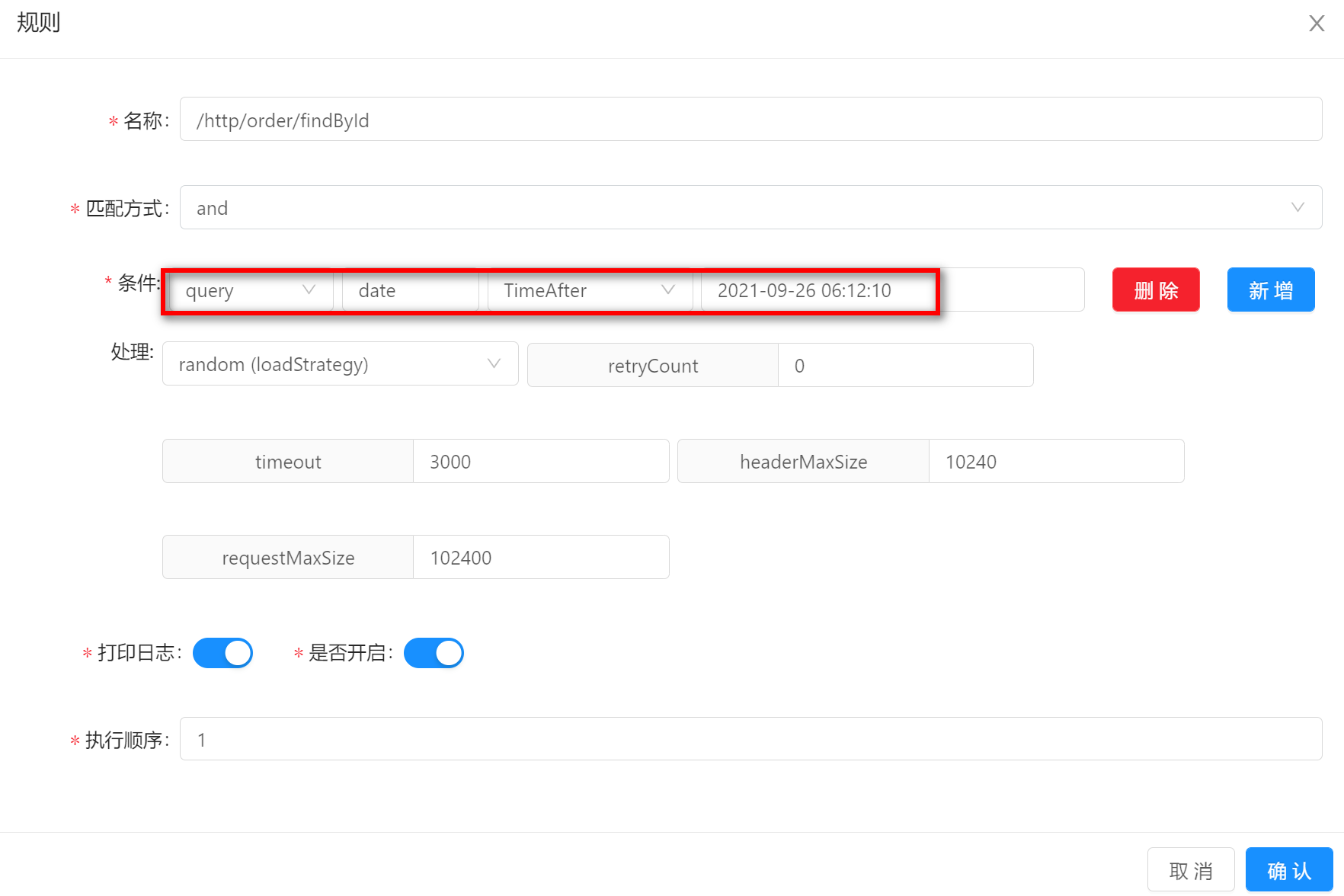Click the 取消 cancel button
1344x896 pixels.
(x=1190, y=870)
